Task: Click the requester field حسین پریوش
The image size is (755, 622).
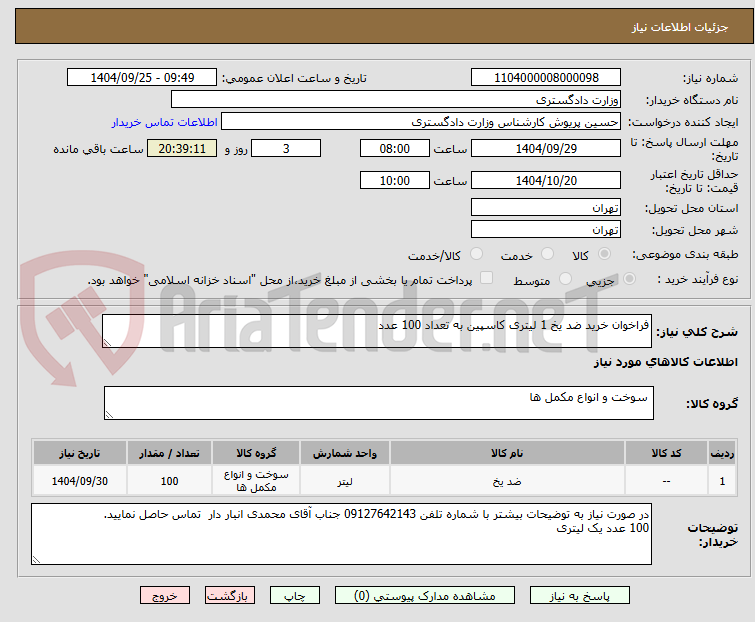Action: [x=421, y=121]
